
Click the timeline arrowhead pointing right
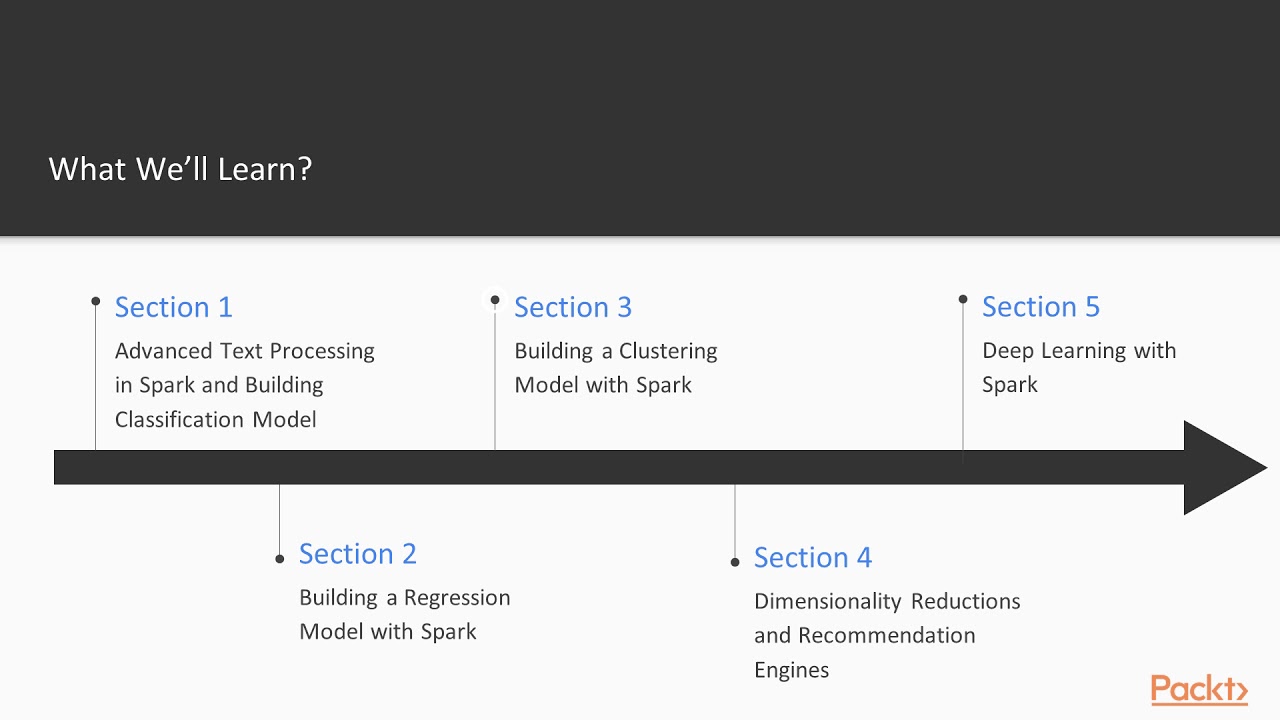click(x=1225, y=468)
